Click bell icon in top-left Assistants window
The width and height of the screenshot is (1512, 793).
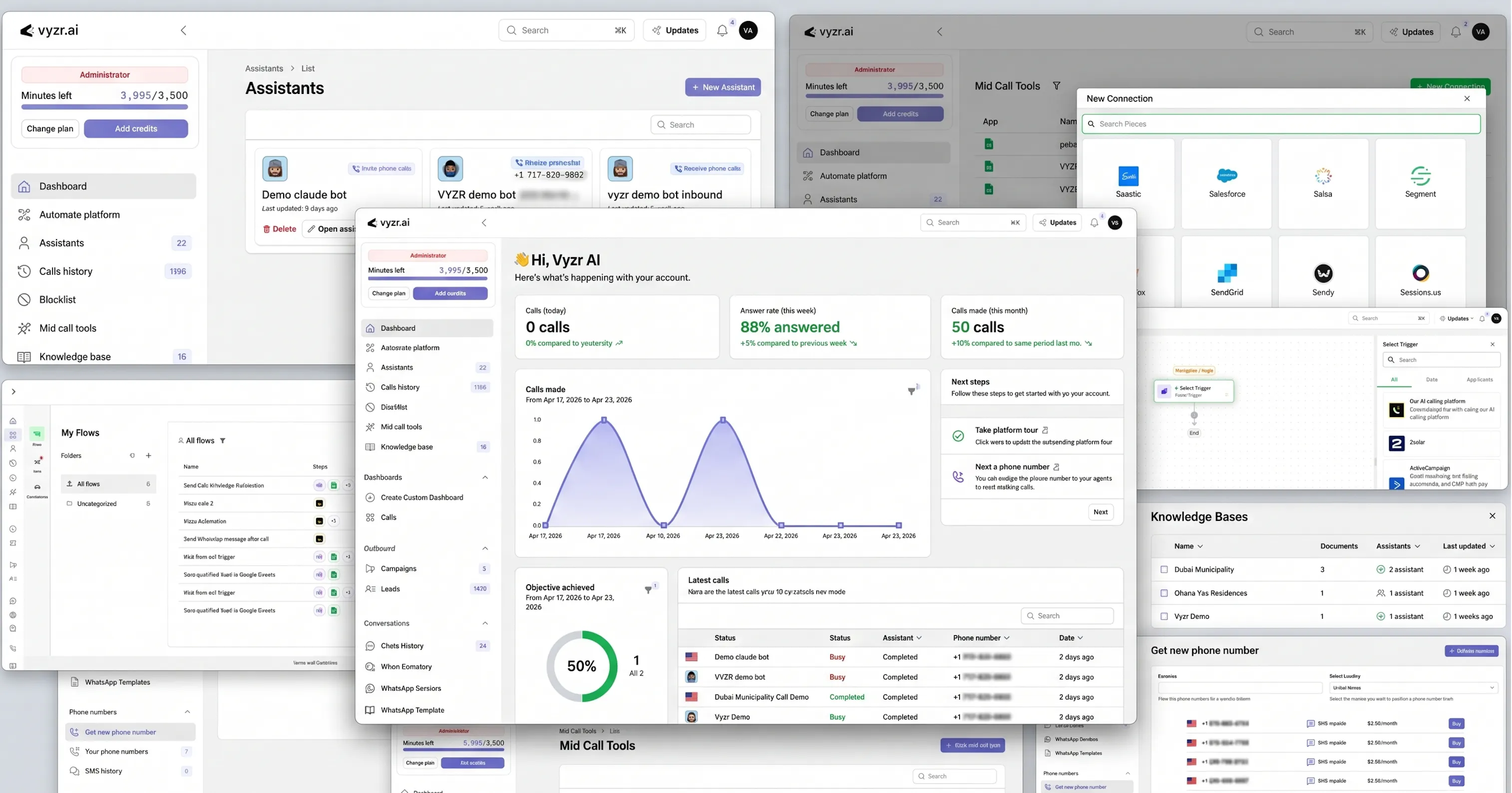point(722,30)
